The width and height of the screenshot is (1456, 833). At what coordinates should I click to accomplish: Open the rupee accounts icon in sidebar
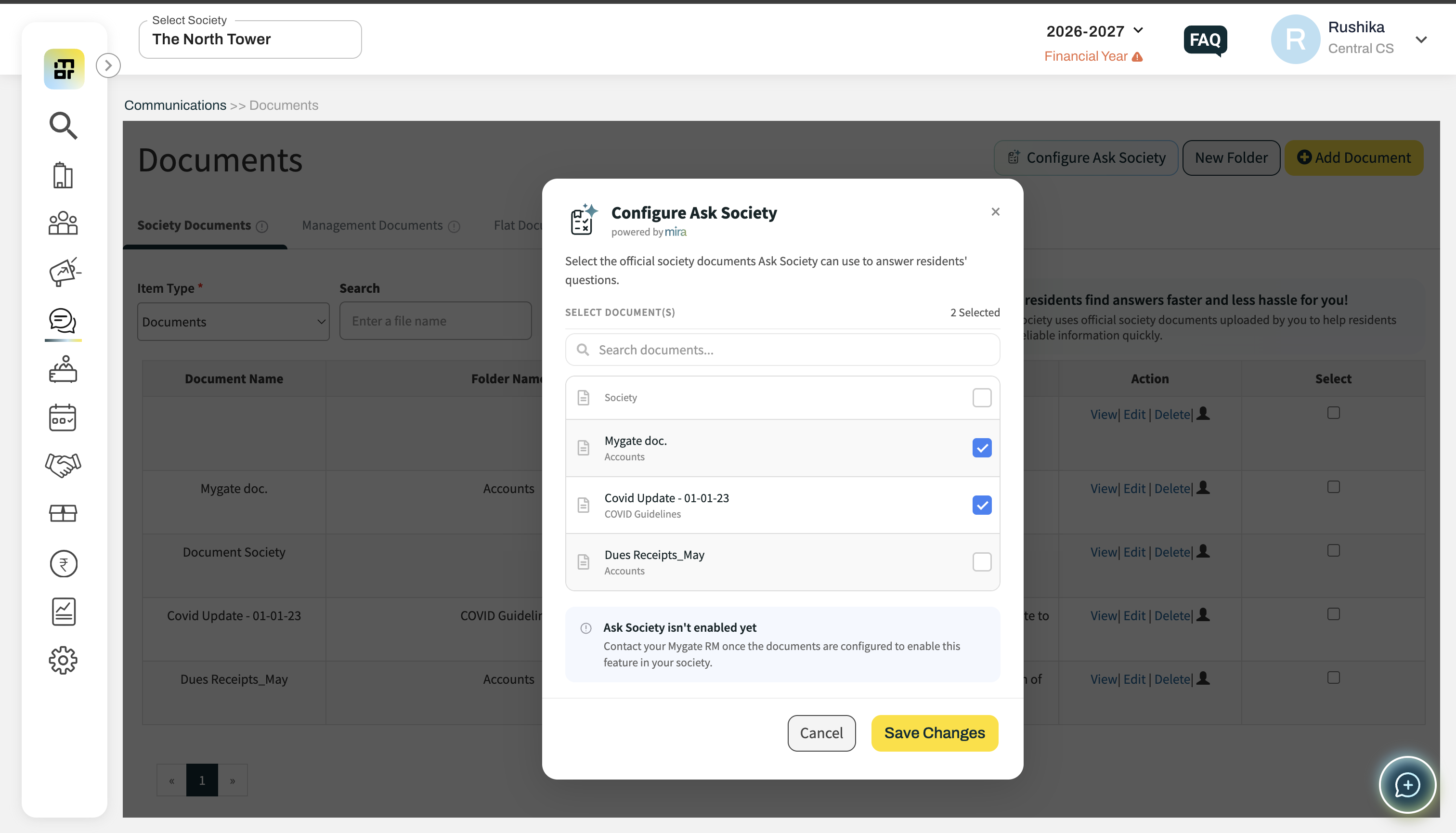click(63, 563)
